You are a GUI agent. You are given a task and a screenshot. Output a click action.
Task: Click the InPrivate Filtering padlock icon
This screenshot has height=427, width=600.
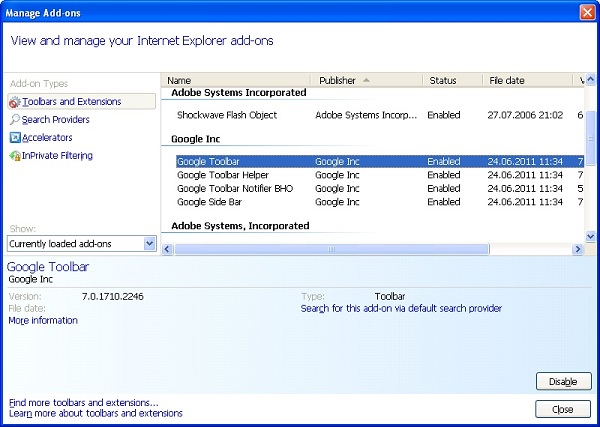(x=15, y=155)
